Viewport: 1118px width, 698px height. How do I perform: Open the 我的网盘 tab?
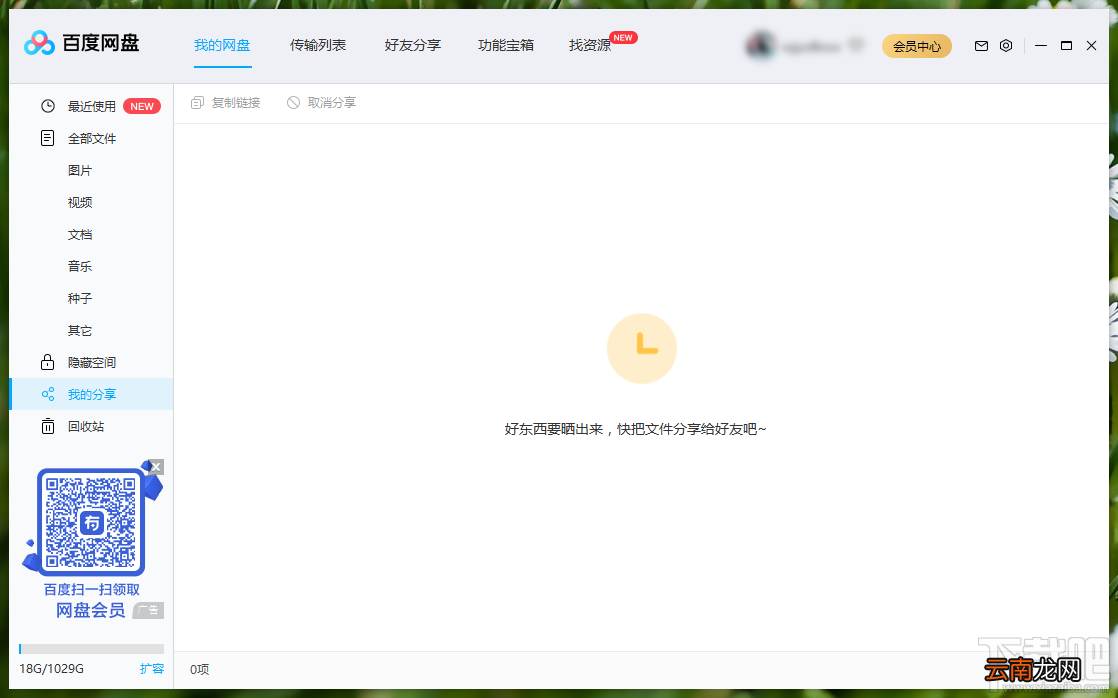[222, 46]
